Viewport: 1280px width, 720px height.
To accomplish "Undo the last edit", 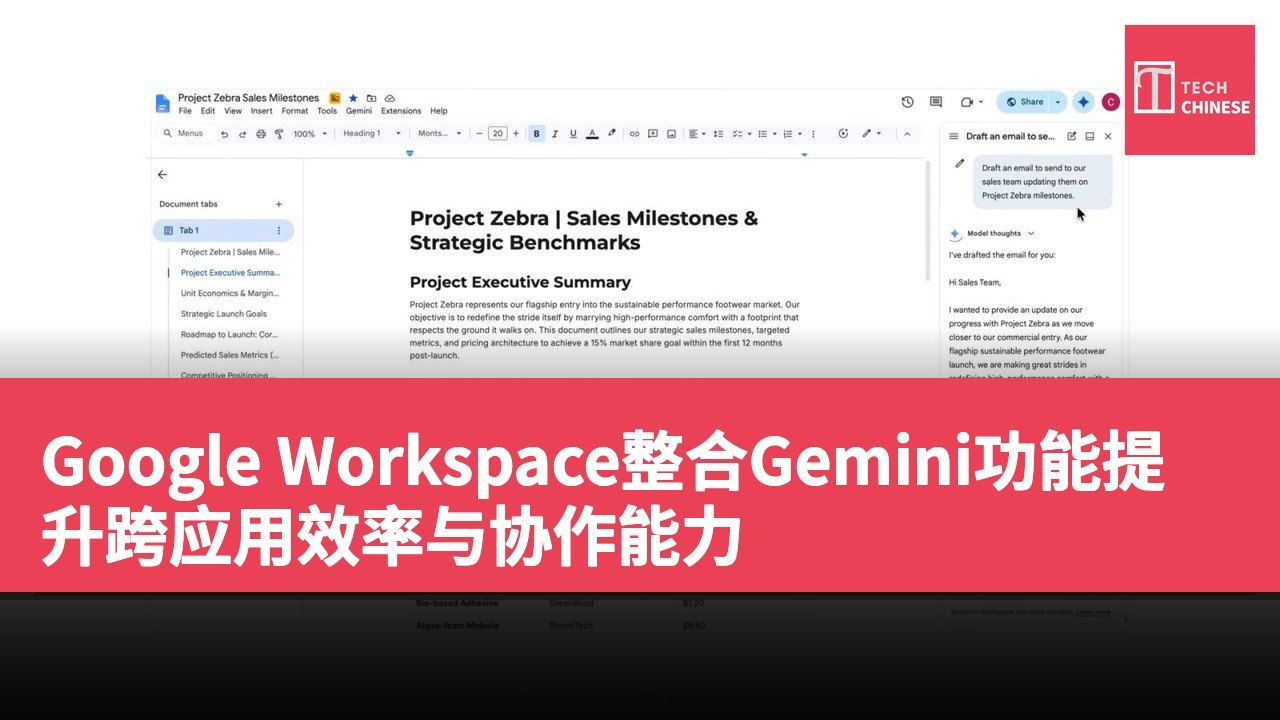I will 224,133.
